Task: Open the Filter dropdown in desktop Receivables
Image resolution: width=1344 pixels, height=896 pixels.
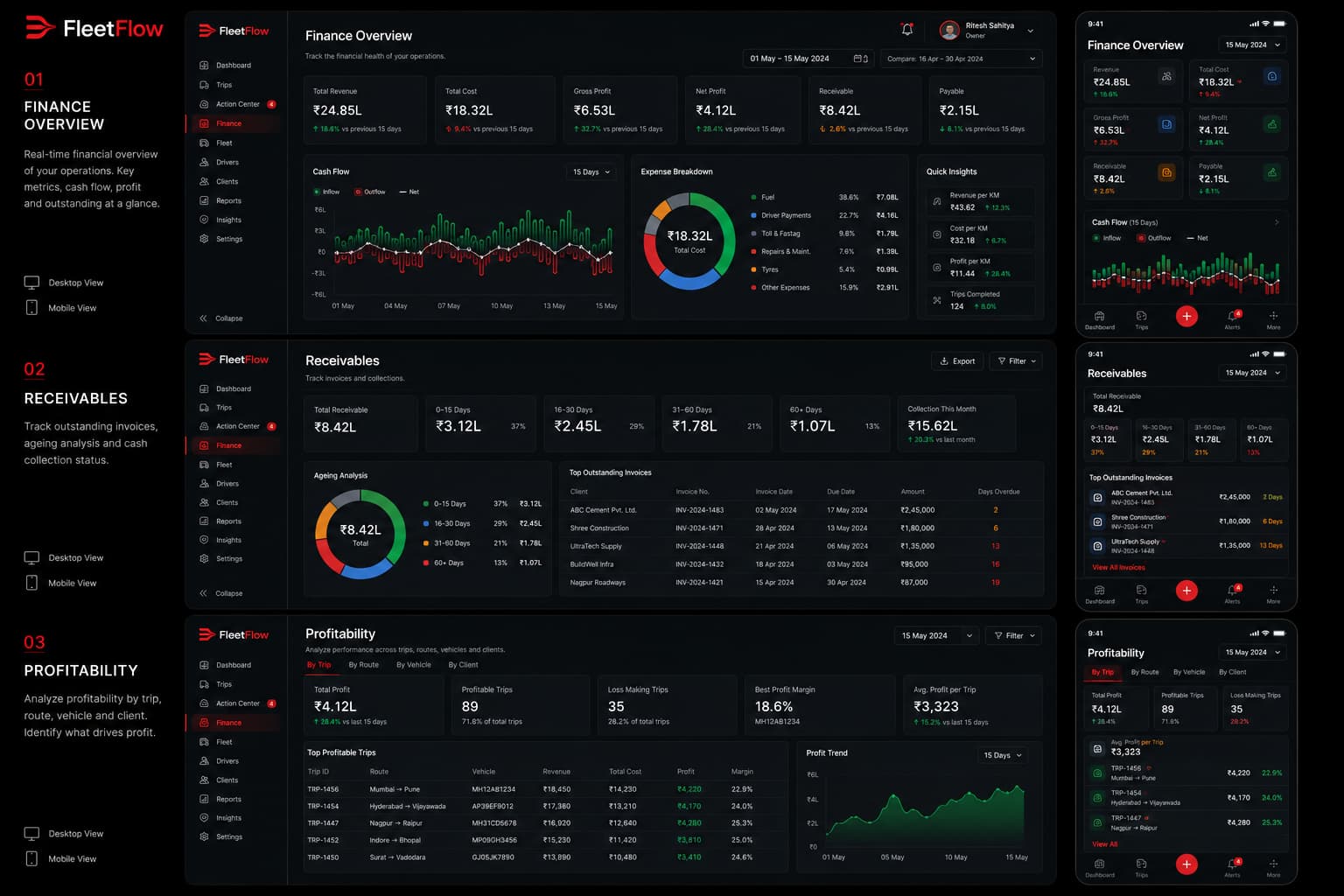Action: (1016, 360)
